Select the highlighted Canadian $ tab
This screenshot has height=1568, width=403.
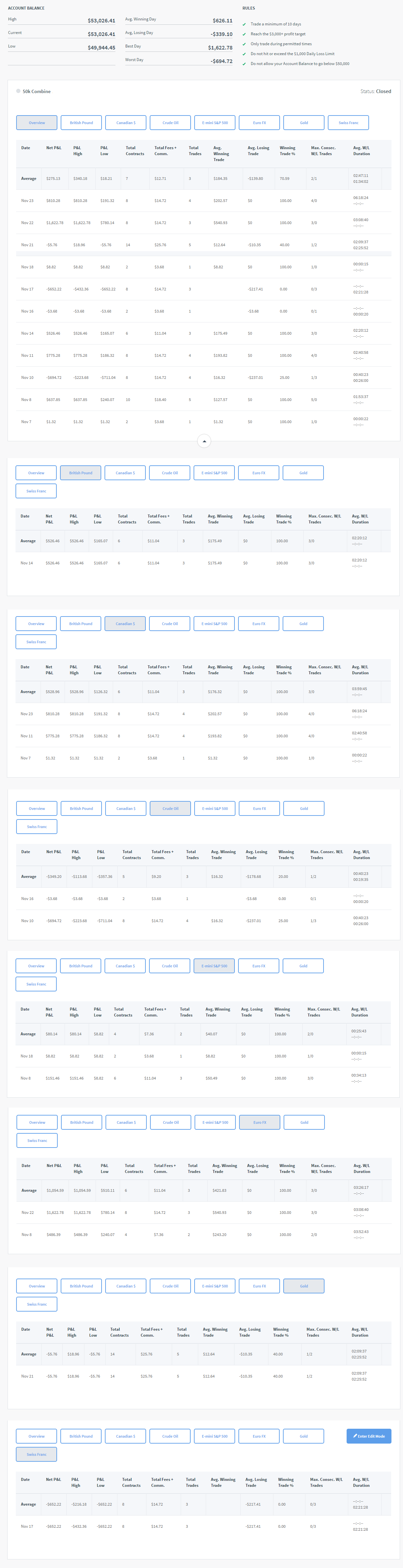pos(125,623)
